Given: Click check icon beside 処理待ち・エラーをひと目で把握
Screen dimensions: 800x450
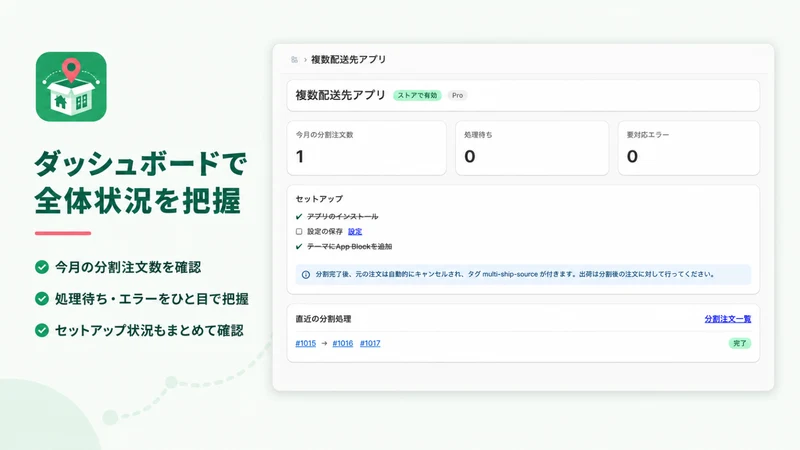Looking at the screenshot, I should click(42, 298).
